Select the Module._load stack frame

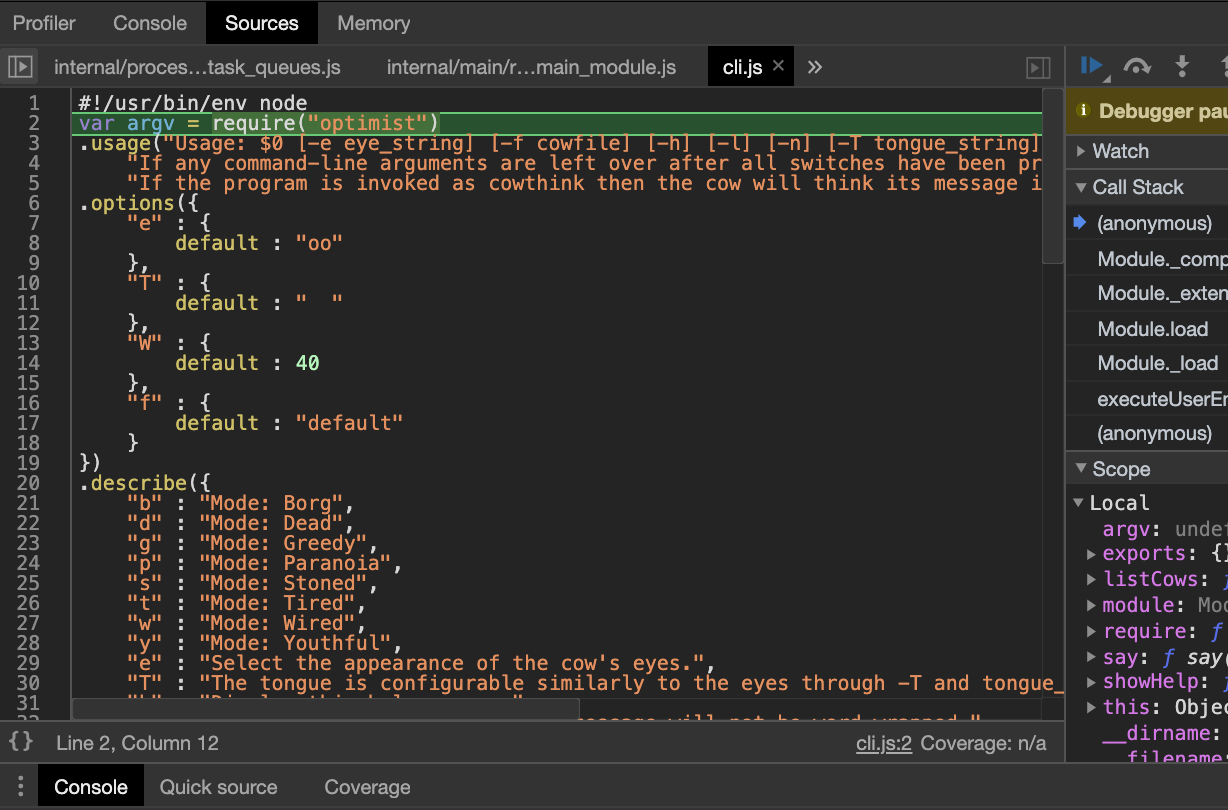click(x=1148, y=363)
